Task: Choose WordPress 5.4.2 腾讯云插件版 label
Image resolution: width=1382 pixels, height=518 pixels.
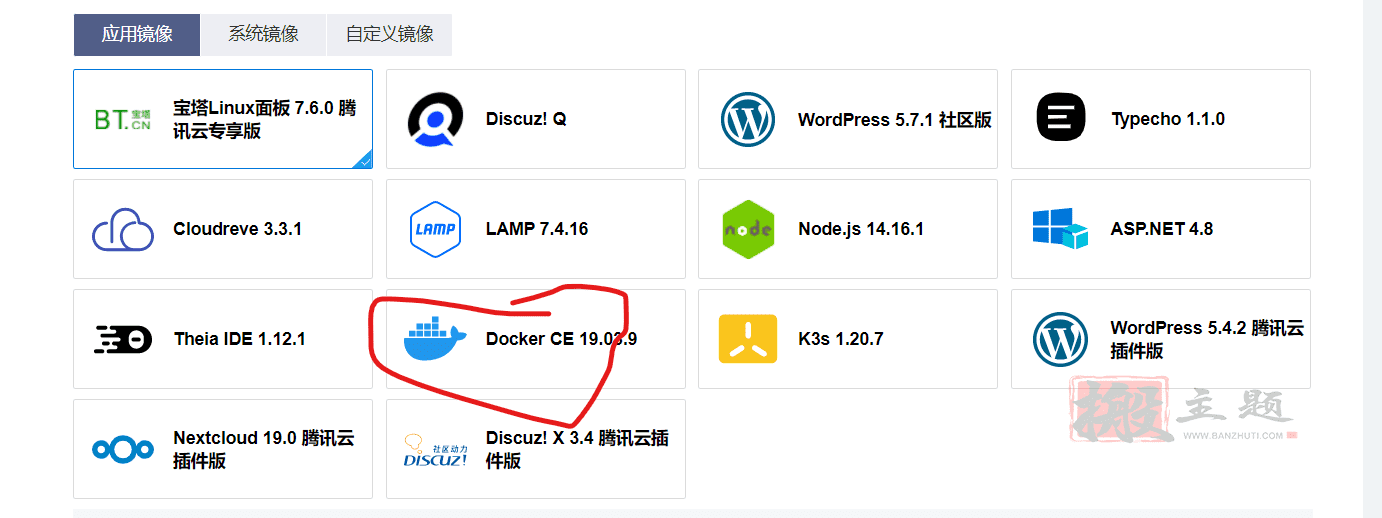Action: point(1207,339)
